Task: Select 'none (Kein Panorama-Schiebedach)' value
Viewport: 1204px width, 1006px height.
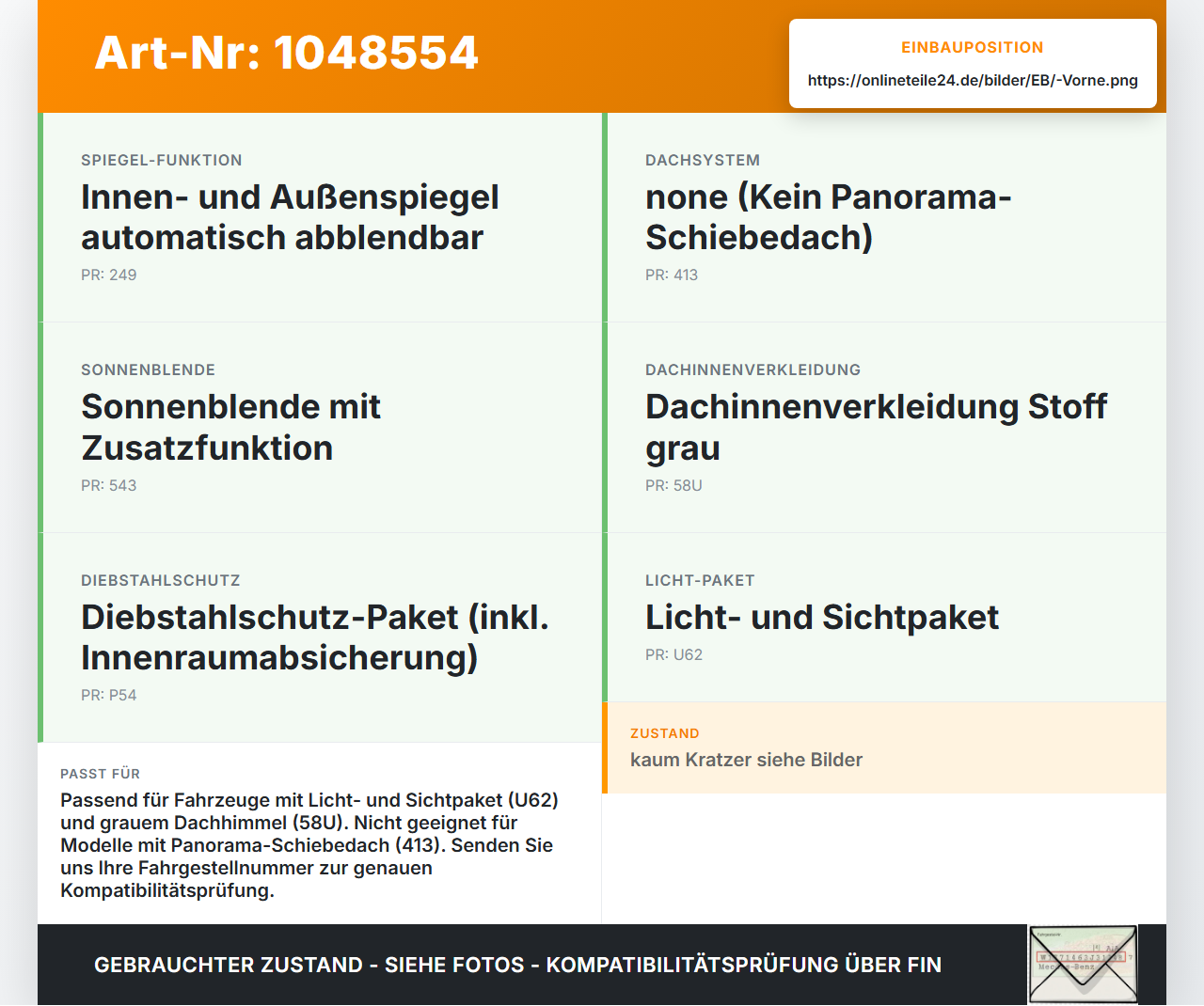Action: [828, 217]
